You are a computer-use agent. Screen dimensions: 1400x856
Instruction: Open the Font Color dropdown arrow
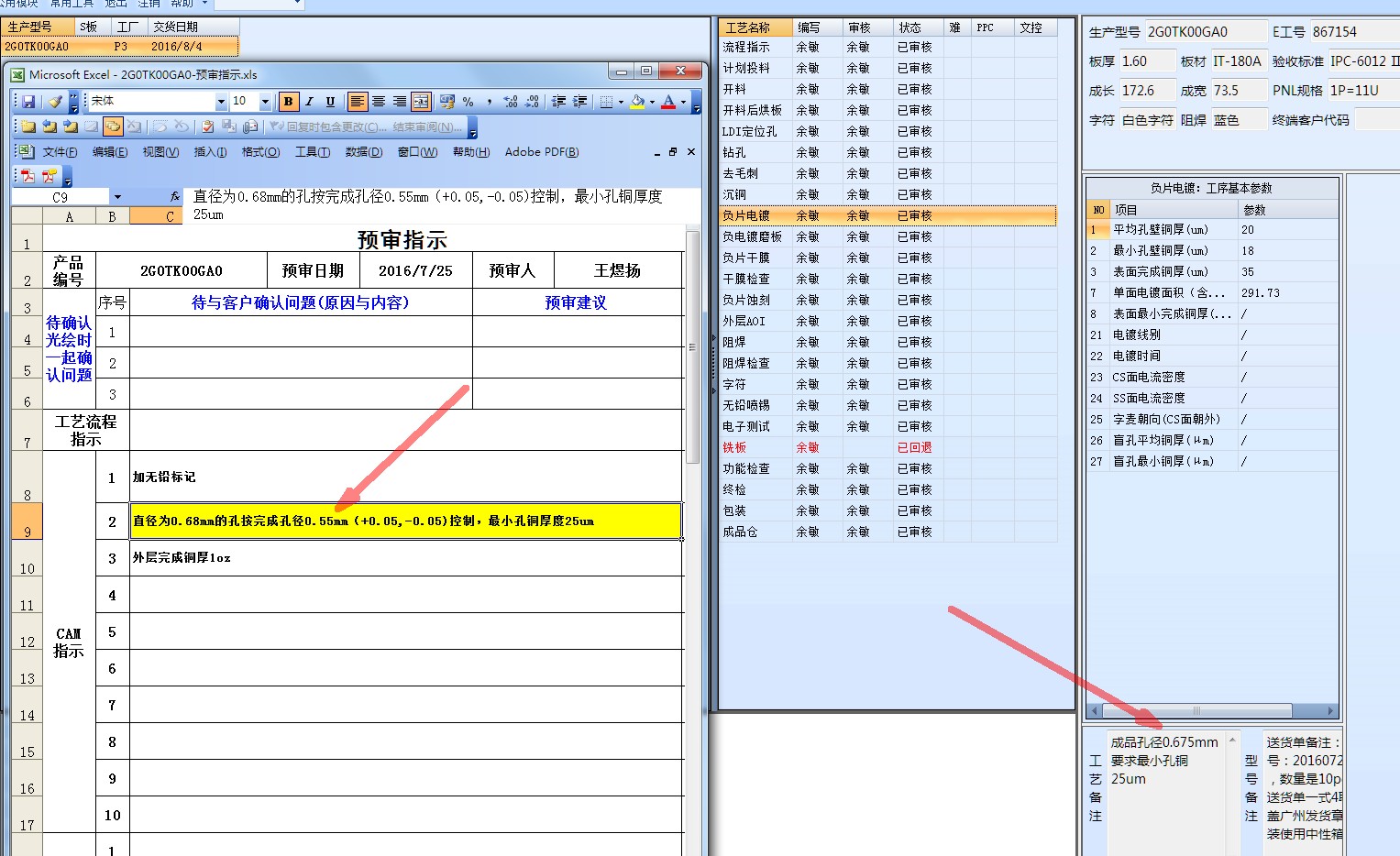[x=683, y=102]
